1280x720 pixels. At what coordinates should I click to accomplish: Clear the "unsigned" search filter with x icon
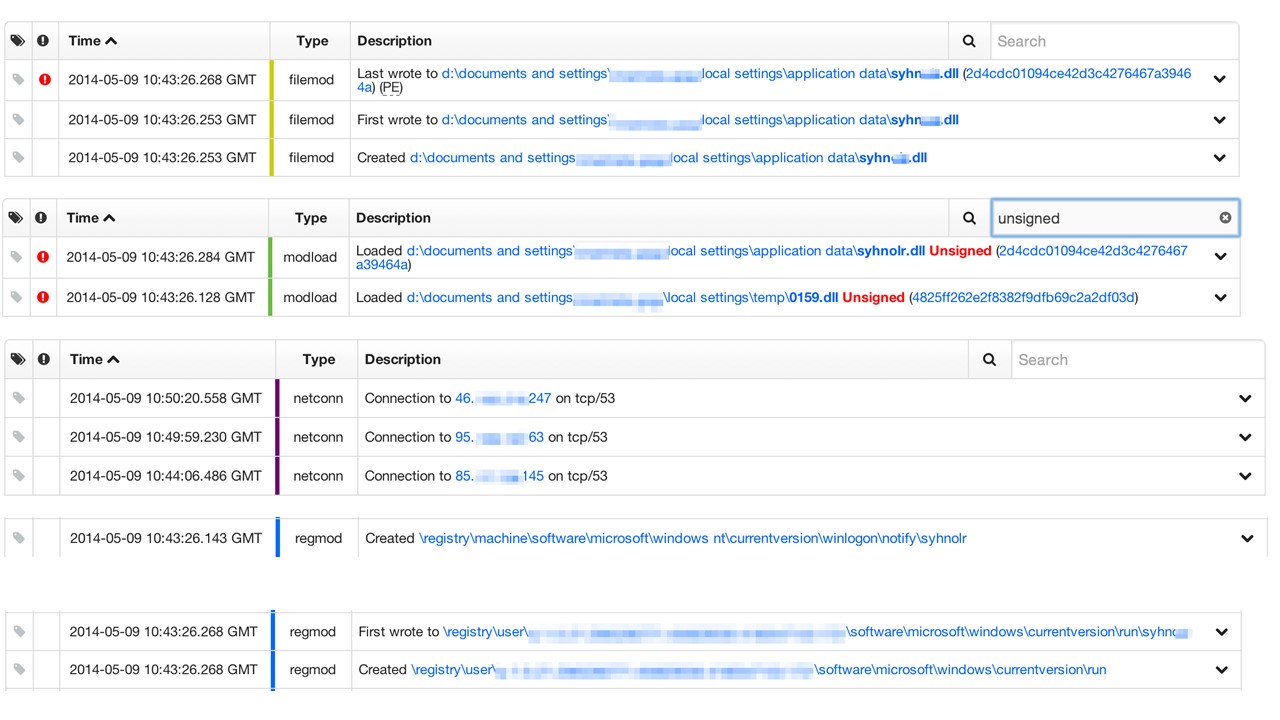(1225, 218)
